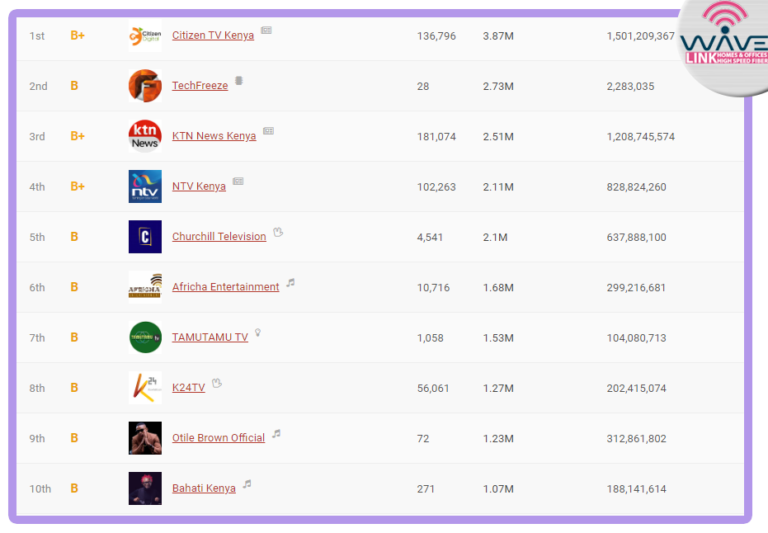Click the 828,824,260 views value

point(636,187)
